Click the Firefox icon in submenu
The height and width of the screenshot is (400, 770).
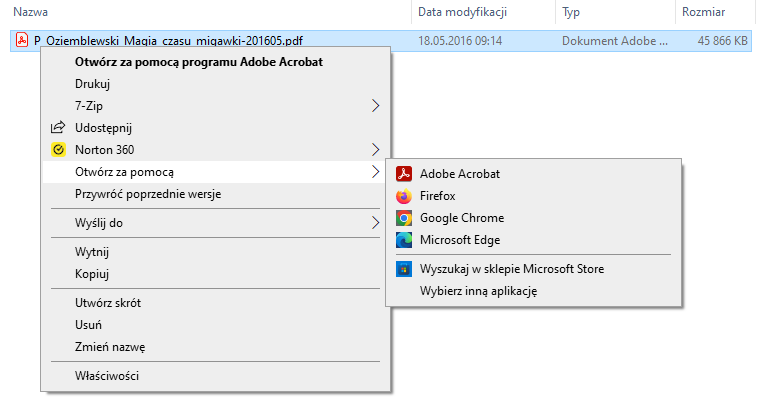click(x=404, y=196)
